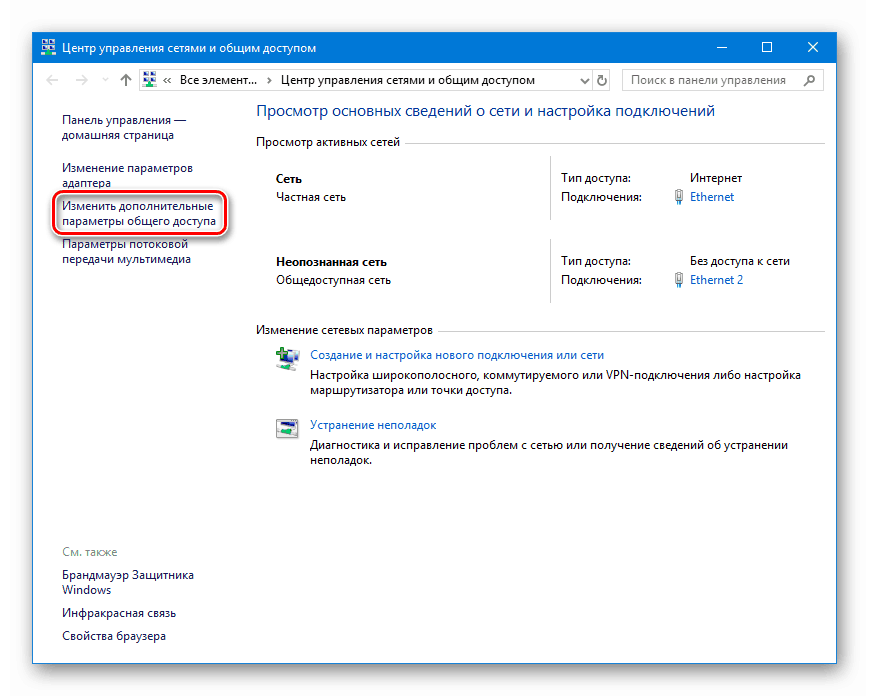Open the 'Свойства браузера' link
This screenshot has height=696, width=869.
tap(114, 636)
